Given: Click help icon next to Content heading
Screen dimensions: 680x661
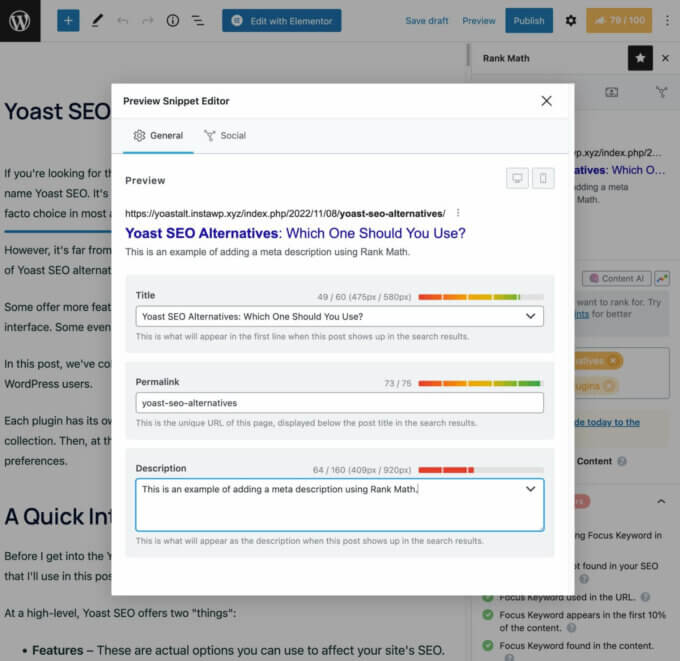Looking at the screenshot, I should pos(622,461).
